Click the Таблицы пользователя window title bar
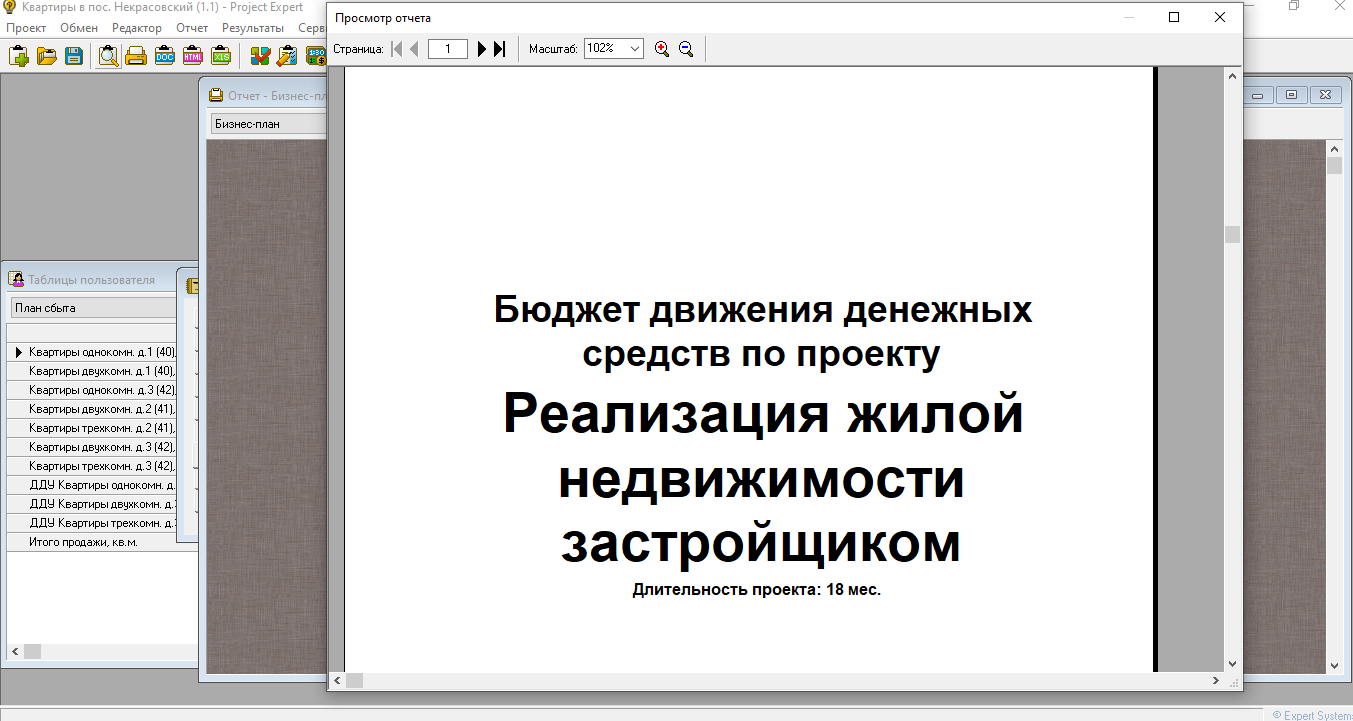Screen dimensions: 1353x721 [x=90, y=280]
